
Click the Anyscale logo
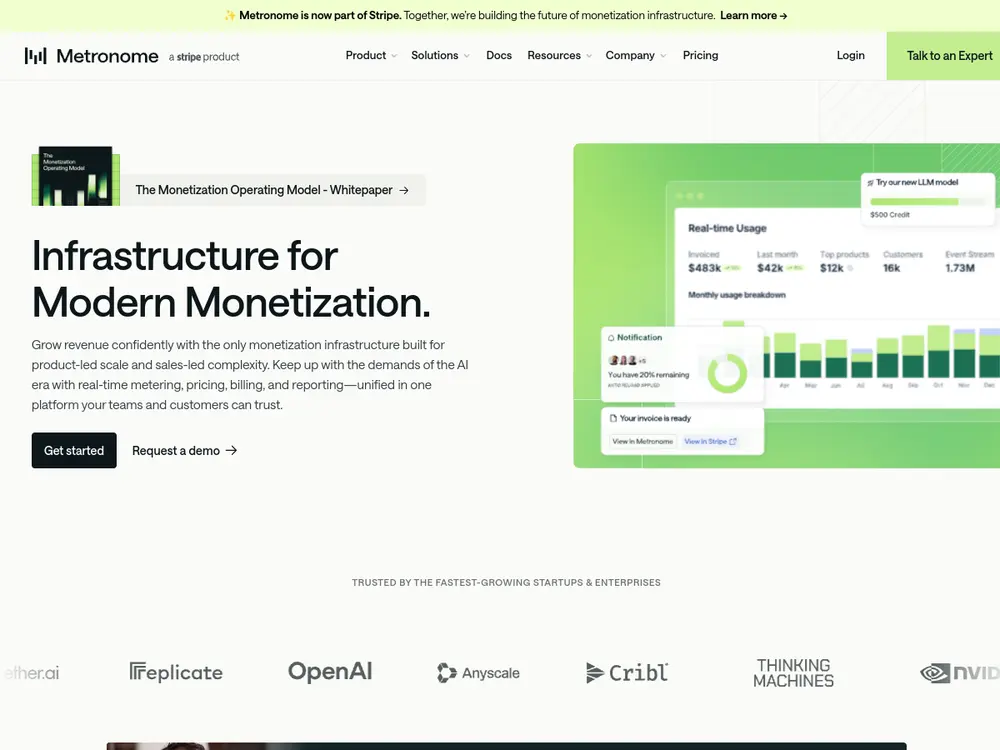click(x=478, y=673)
